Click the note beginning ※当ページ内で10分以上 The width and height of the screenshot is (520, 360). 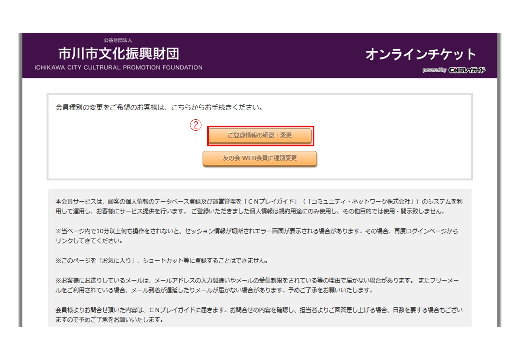[x=257, y=236]
